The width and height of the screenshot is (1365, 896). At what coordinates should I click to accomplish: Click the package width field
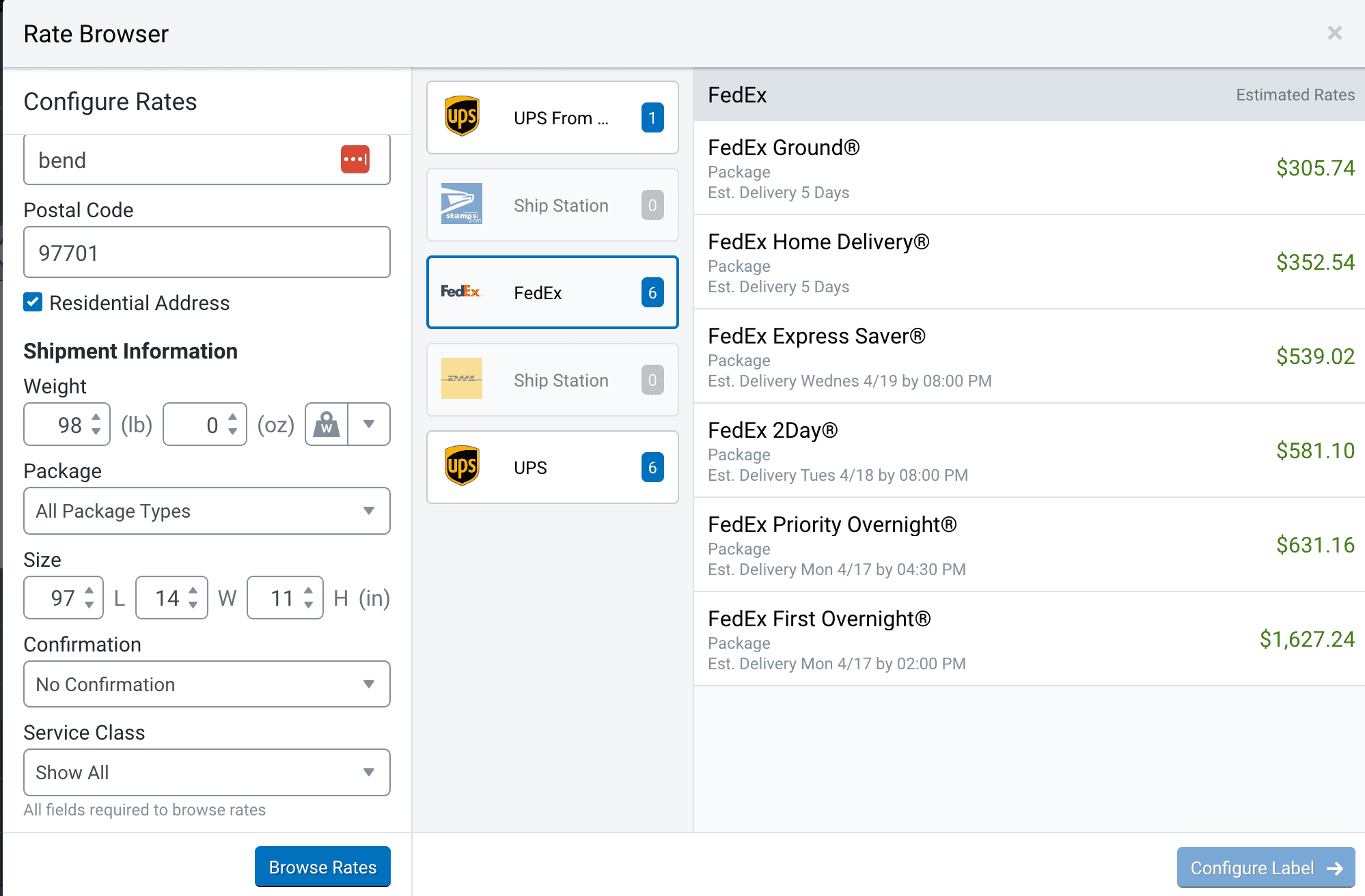(171, 598)
